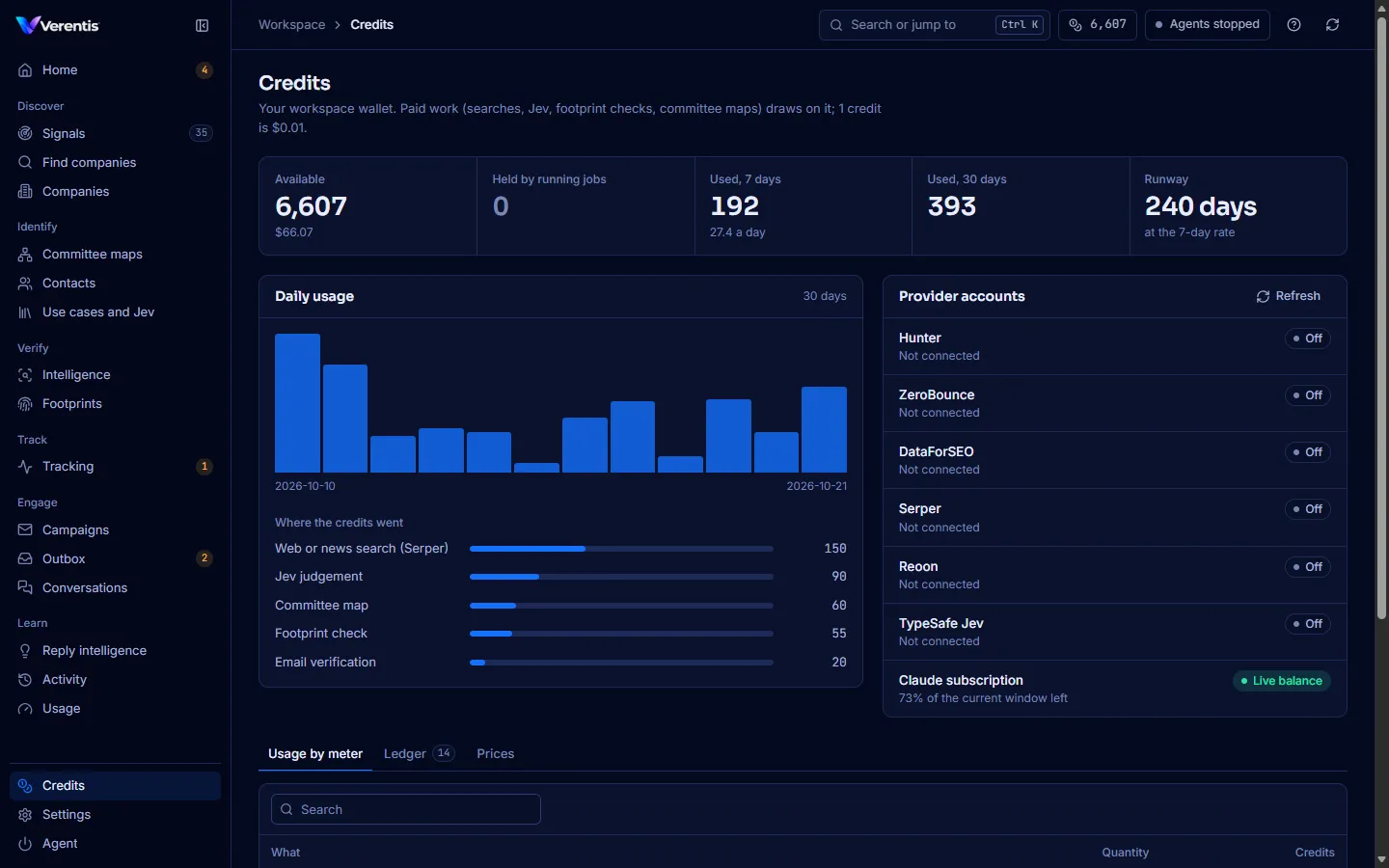Click the Workspace breadcrumb link

(291, 25)
